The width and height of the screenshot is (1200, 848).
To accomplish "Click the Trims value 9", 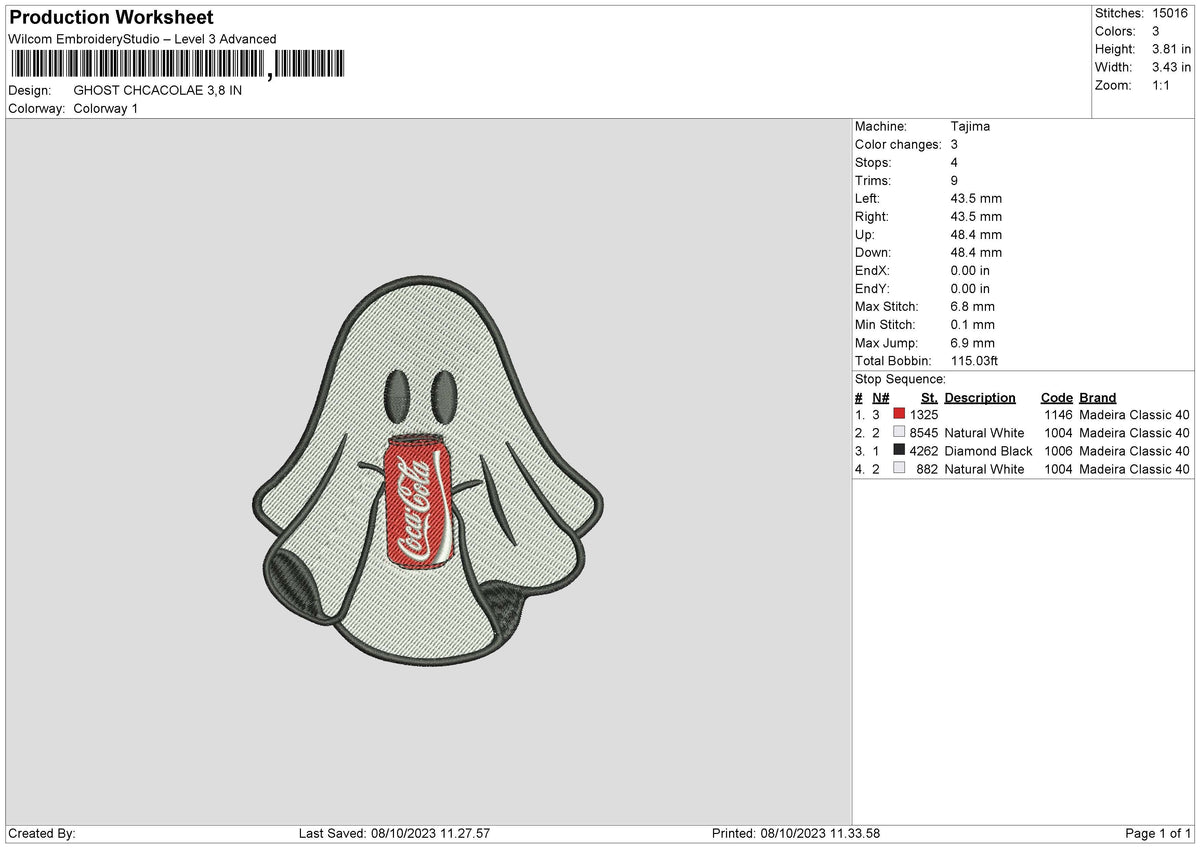I will click(954, 181).
